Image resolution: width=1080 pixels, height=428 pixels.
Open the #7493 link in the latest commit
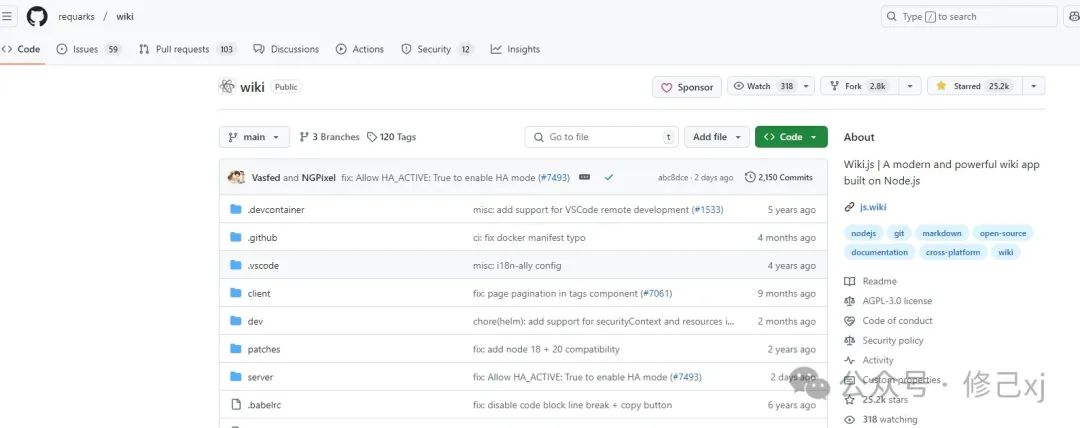554,177
